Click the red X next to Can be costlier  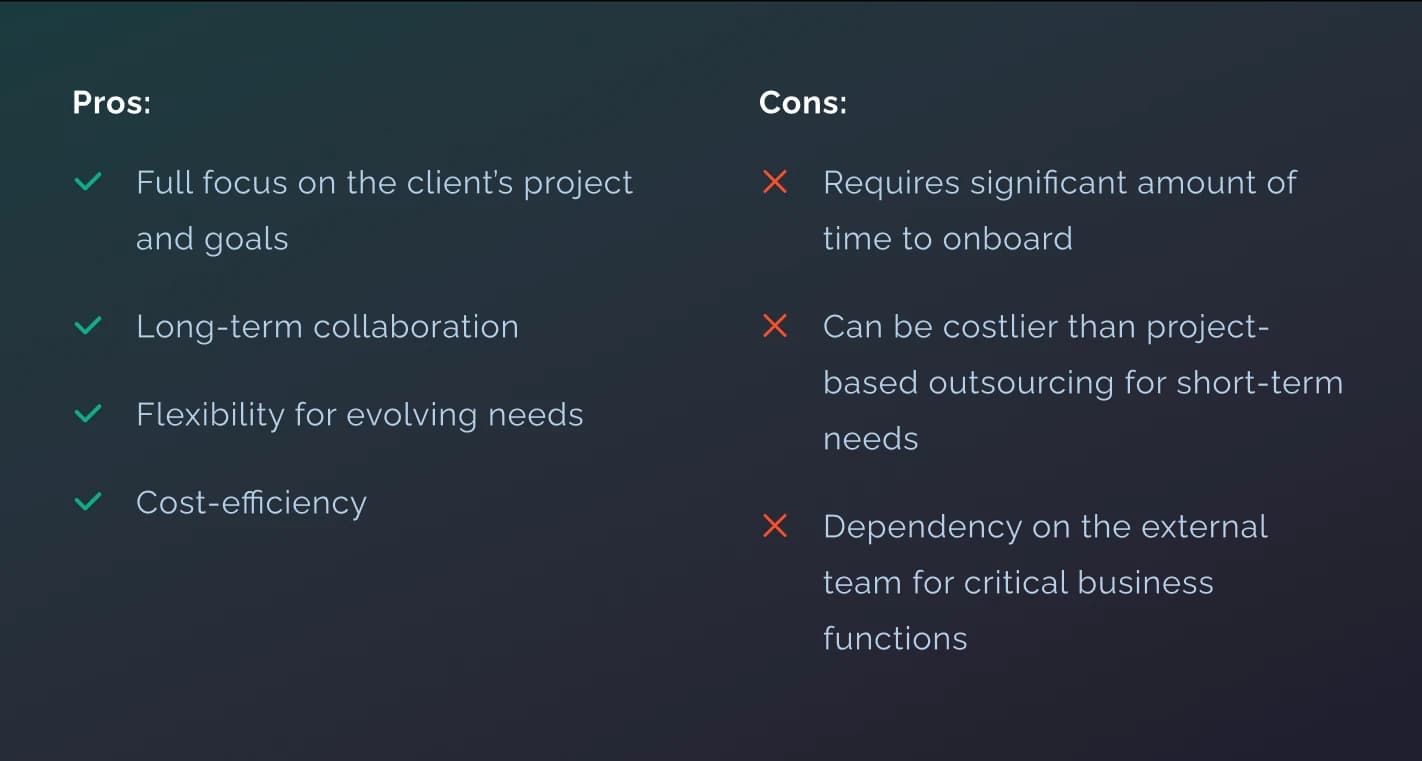click(x=775, y=326)
